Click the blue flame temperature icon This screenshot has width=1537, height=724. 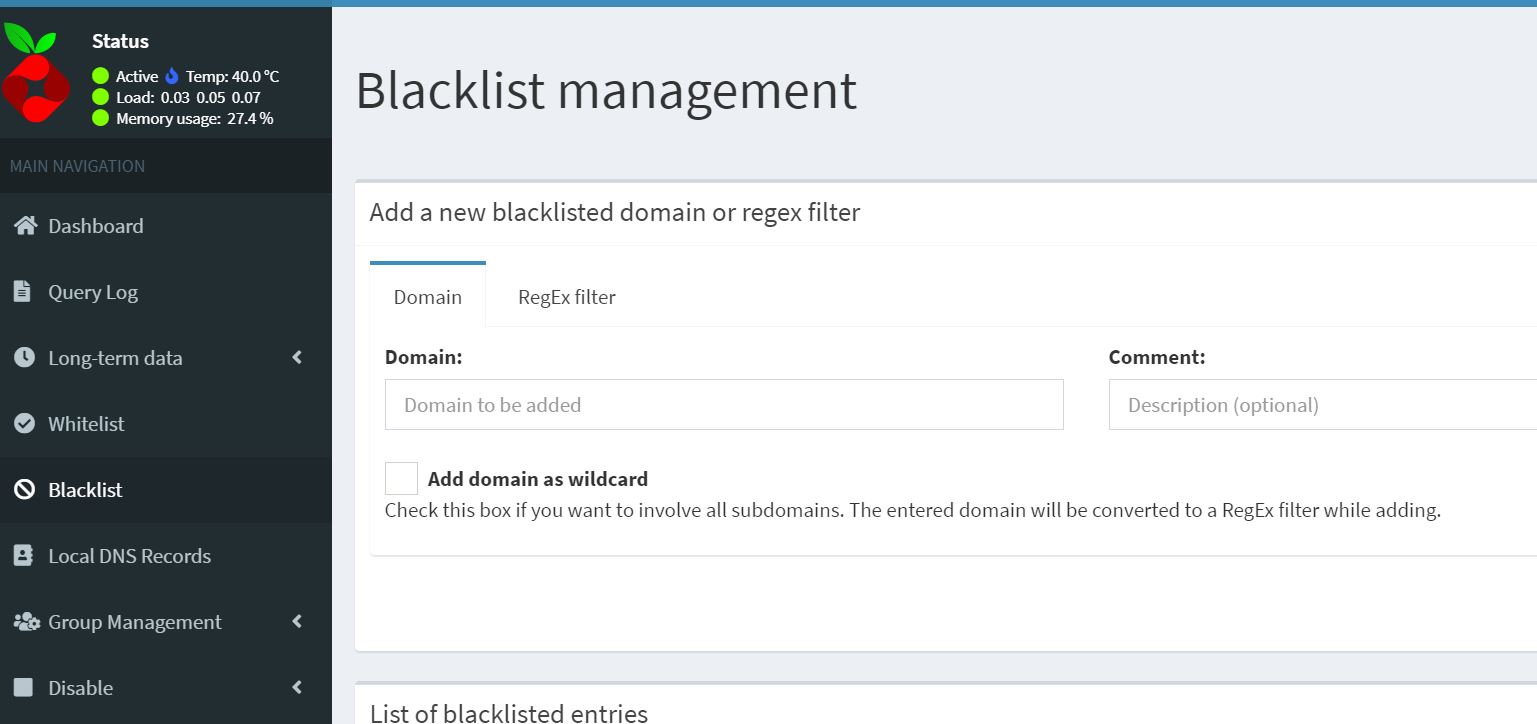(172, 76)
